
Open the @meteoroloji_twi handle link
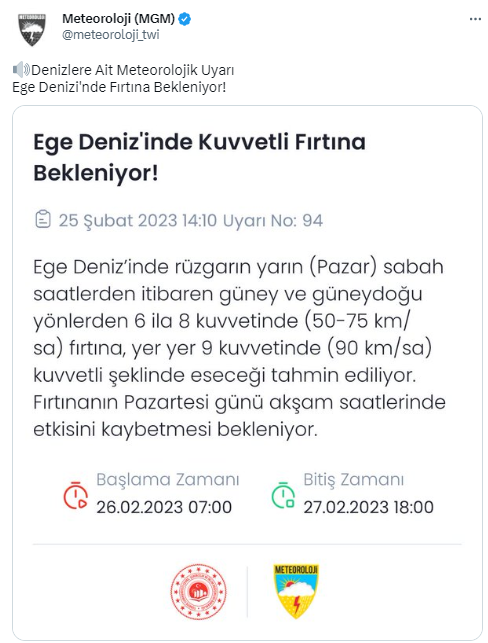point(111,35)
